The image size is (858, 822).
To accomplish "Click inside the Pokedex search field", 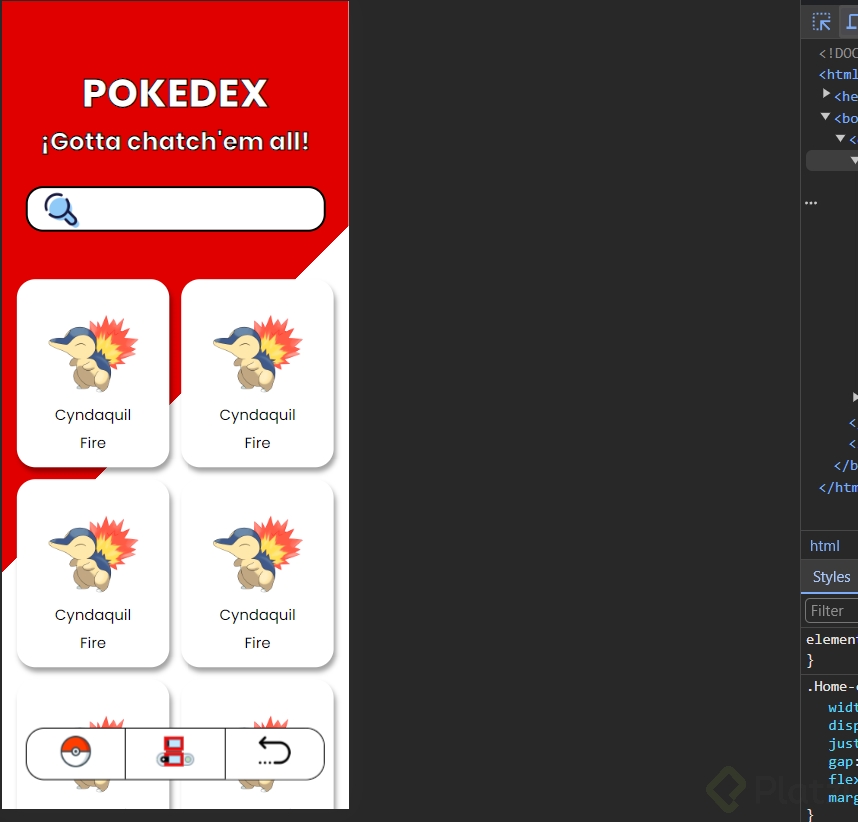I will click(176, 209).
